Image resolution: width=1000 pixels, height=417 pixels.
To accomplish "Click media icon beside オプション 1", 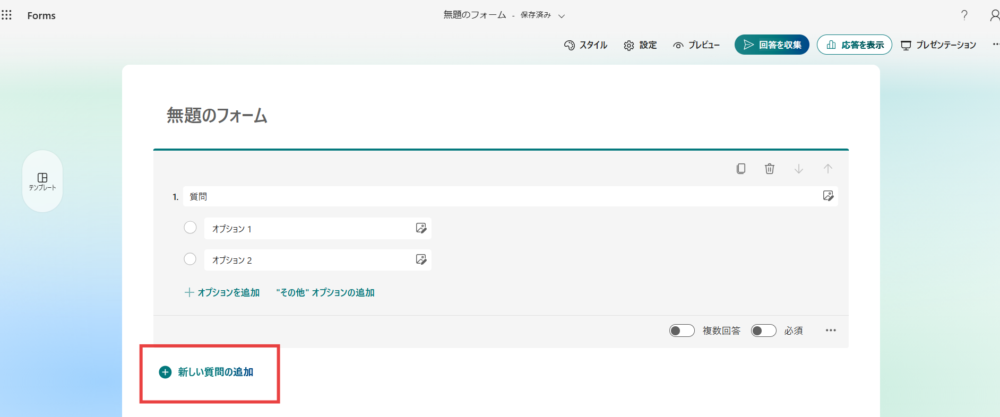I will [x=421, y=229].
